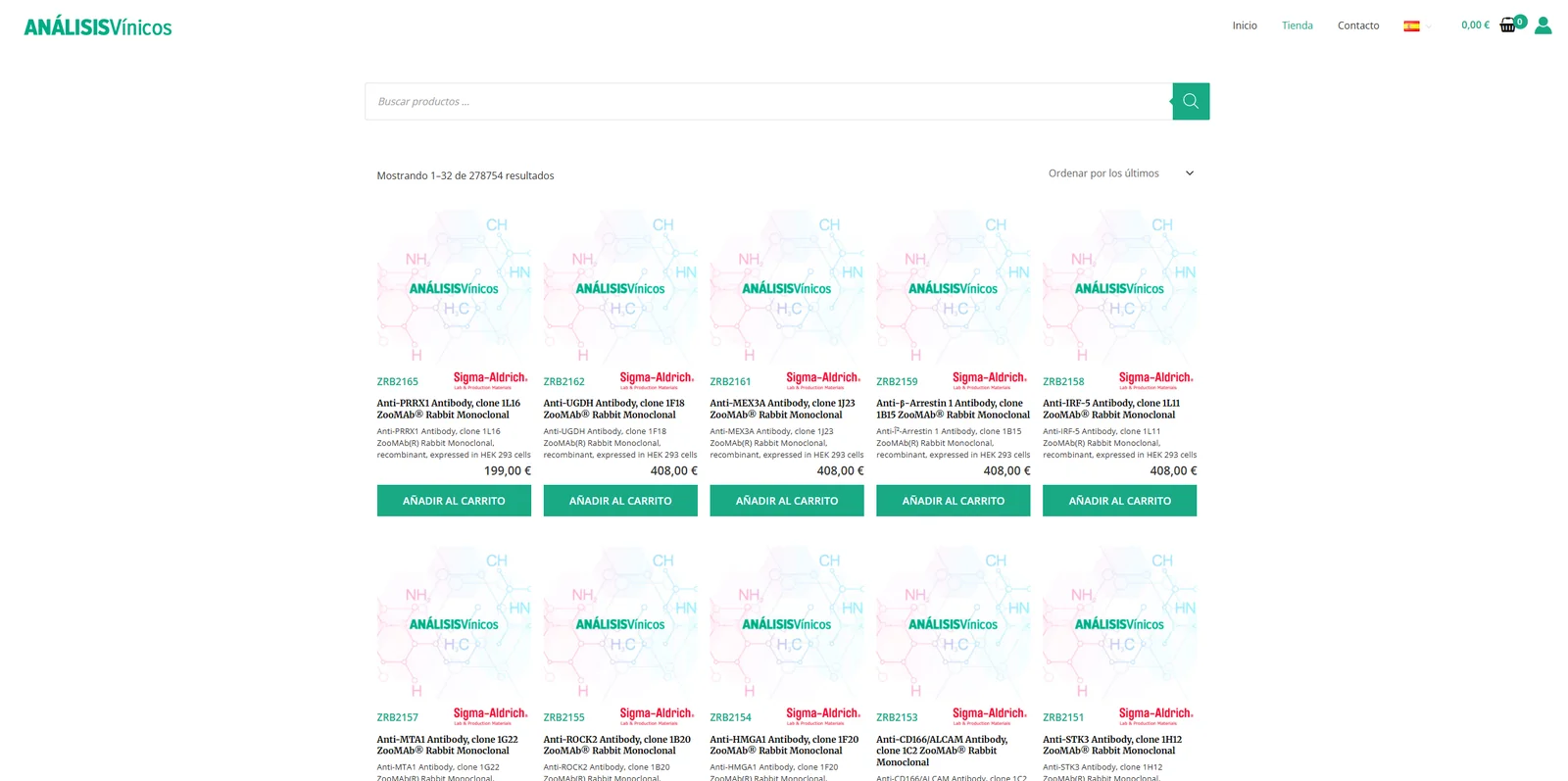Viewport: 1568px width, 781px height.
Task: Click the ZRB2155 product image
Action: pyautogui.click(x=620, y=623)
